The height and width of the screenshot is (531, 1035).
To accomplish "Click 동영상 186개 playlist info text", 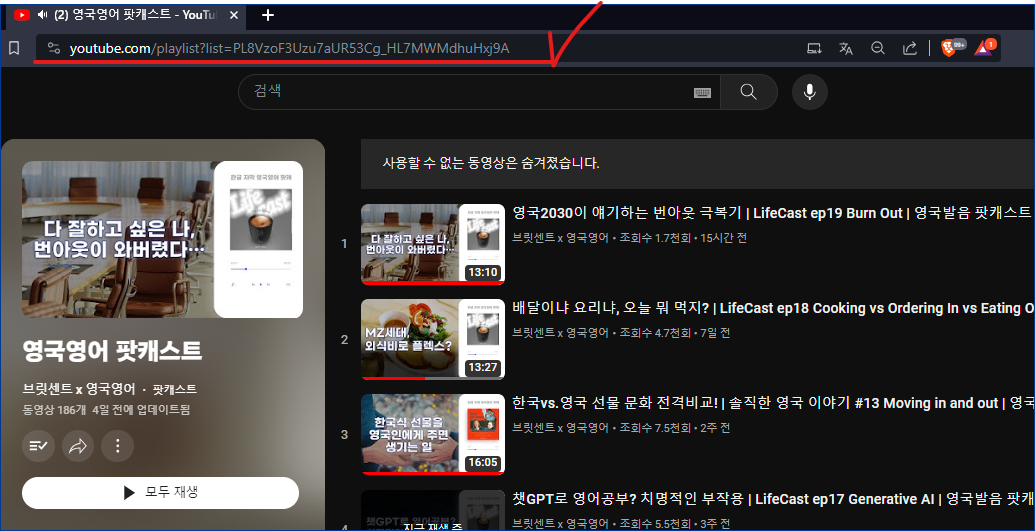I will tap(54, 410).
